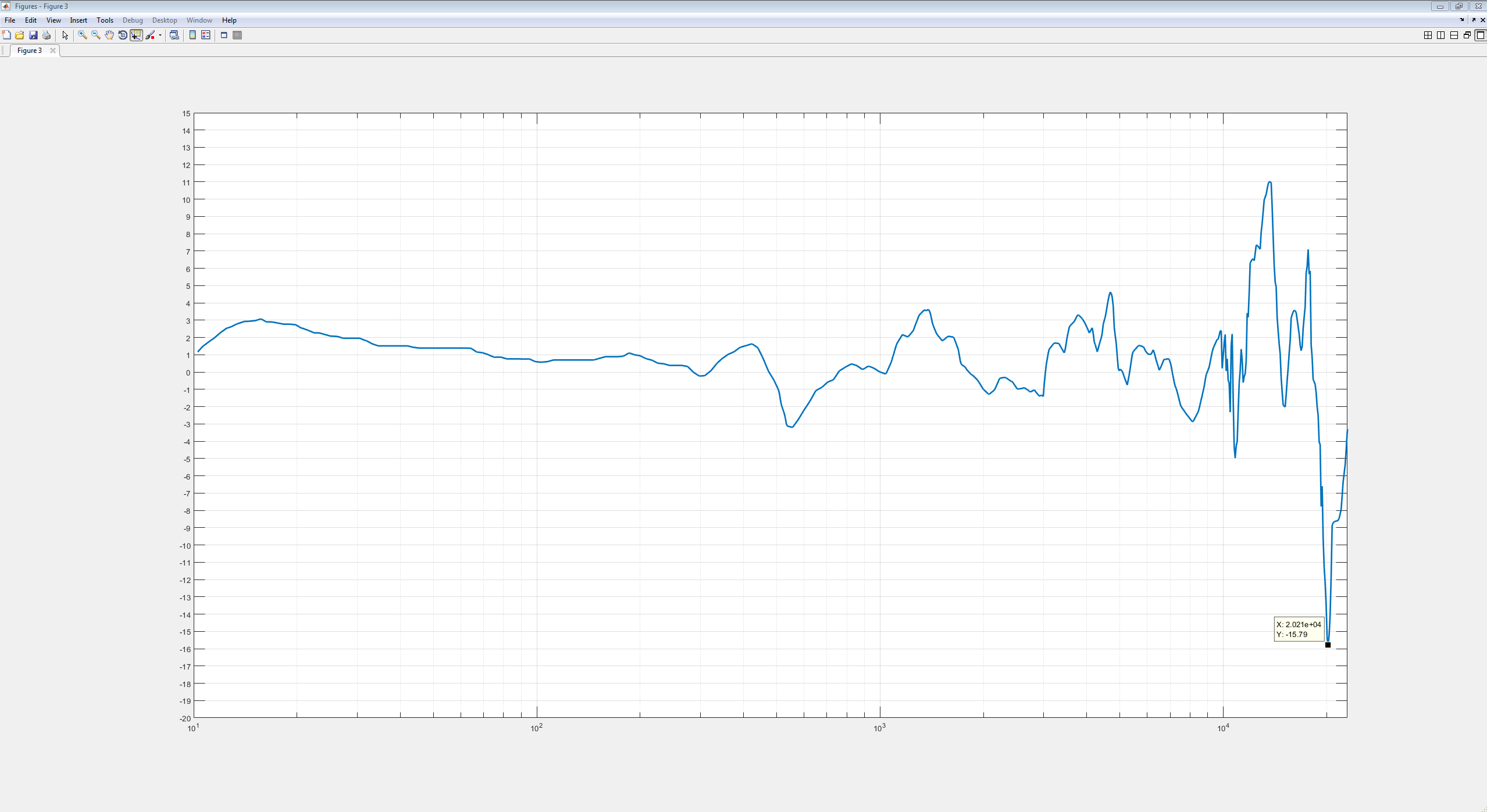Screen dimensions: 1487x812
Task: Close the Figure 3 tab
Action: [53, 51]
